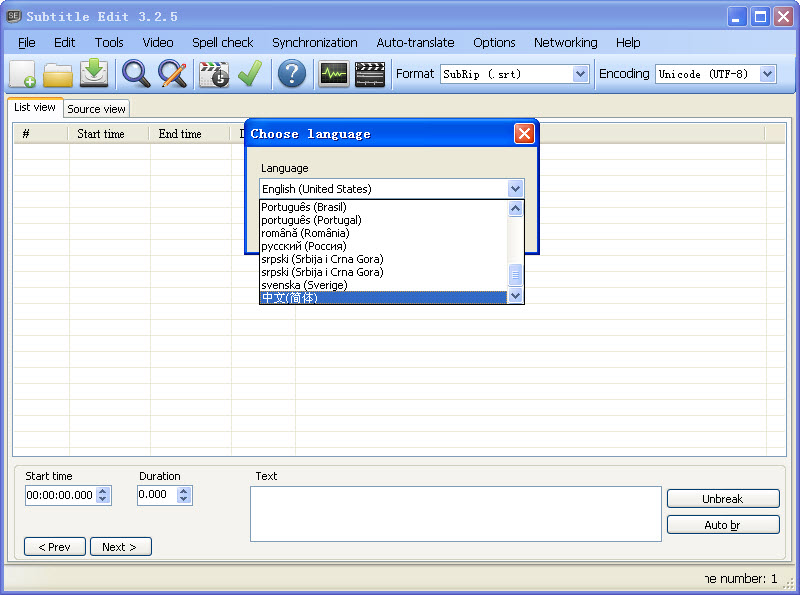Decrease Start time with down spinner
Viewport: 800px width, 595px height.
pyautogui.click(x=103, y=499)
